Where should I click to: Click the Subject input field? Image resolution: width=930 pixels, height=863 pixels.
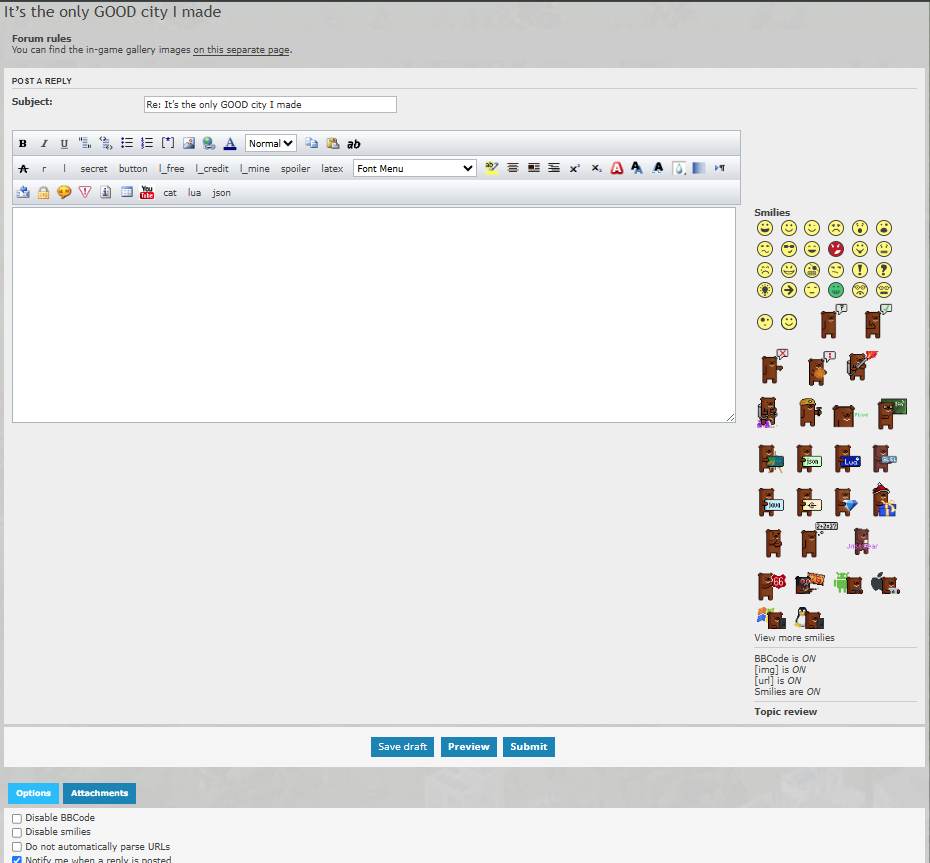click(270, 104)
